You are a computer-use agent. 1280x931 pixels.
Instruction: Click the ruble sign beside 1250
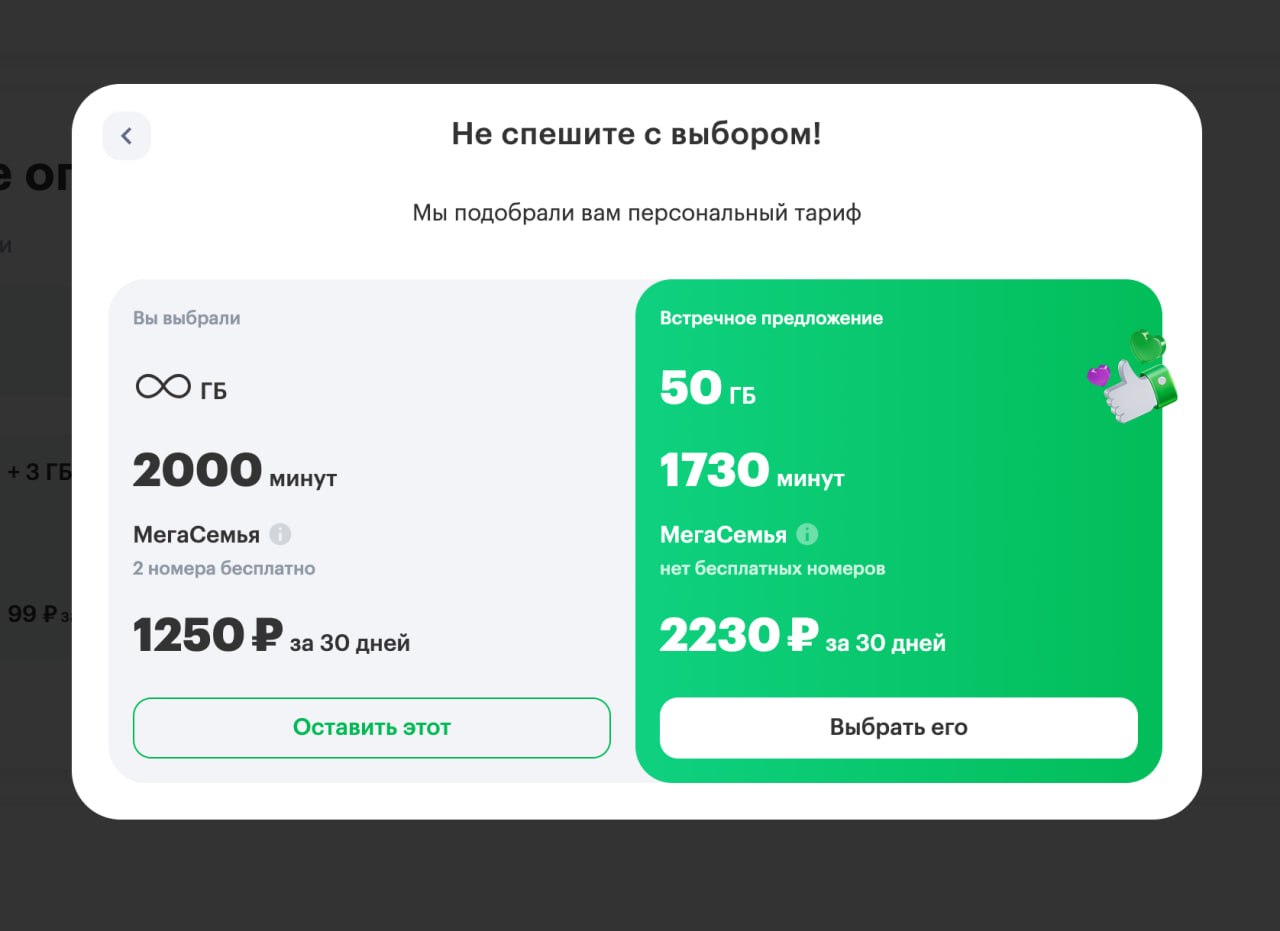pos(267,635)
